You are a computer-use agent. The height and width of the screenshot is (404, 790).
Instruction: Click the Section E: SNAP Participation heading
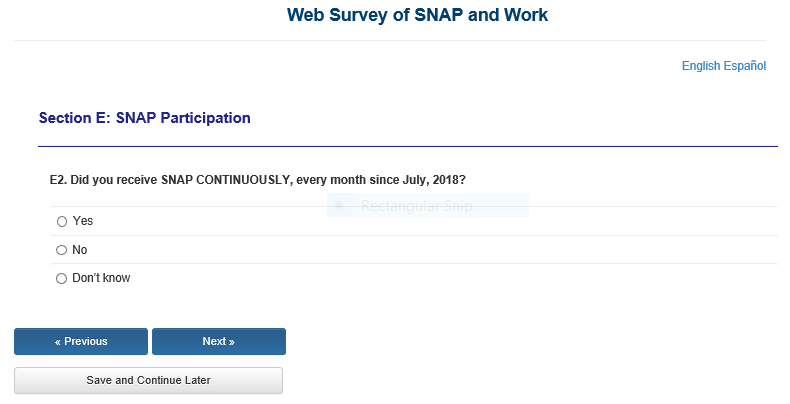(x=145, y=118)
